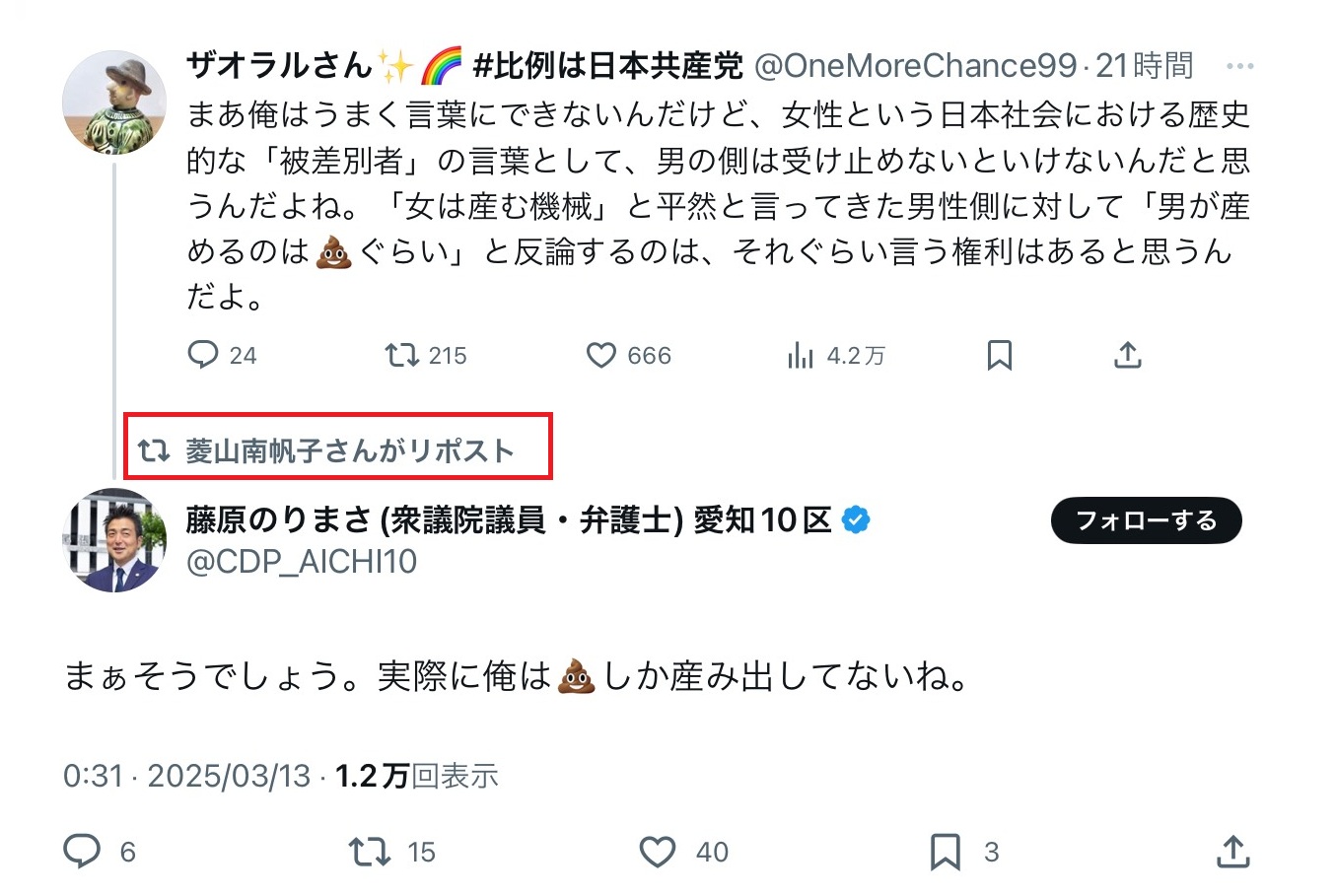Viewport: 1335px width, 896px height.
Task: Open the @OneMoreChance99 handle link
Action: (915, 66)
